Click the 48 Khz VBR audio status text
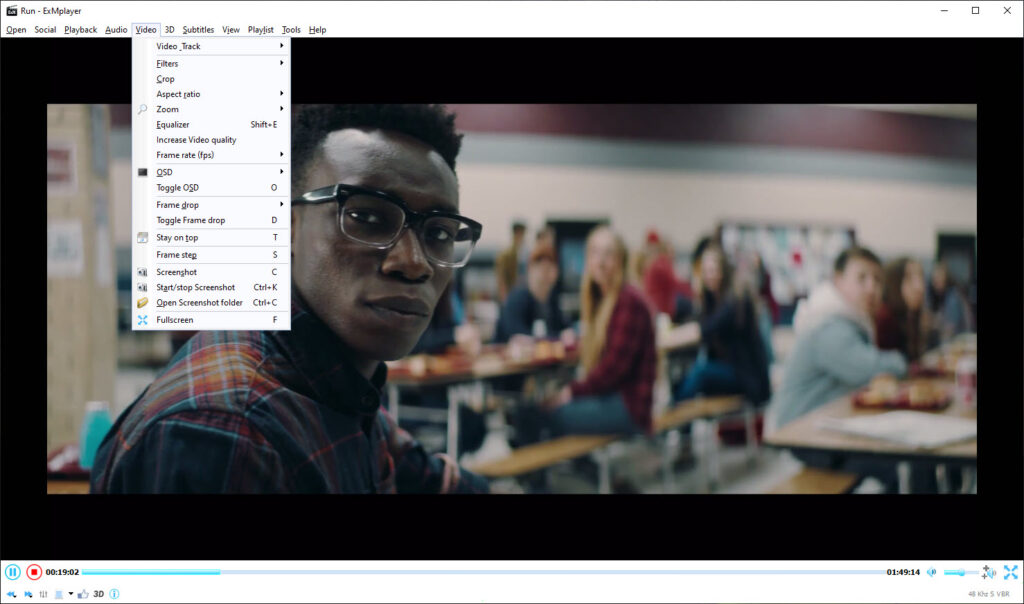1024x604 pixels. [989, 594]
